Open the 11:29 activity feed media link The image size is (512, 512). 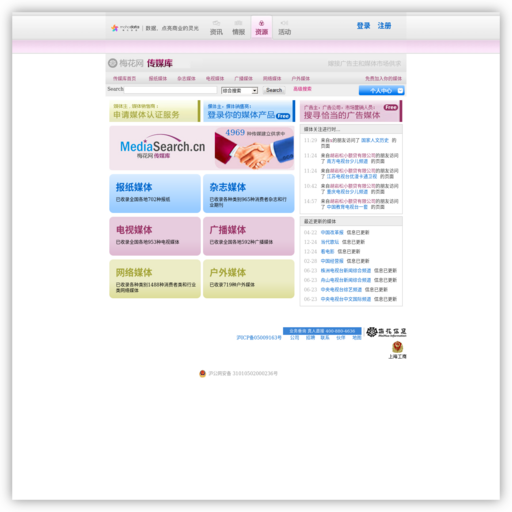point(375,140)
